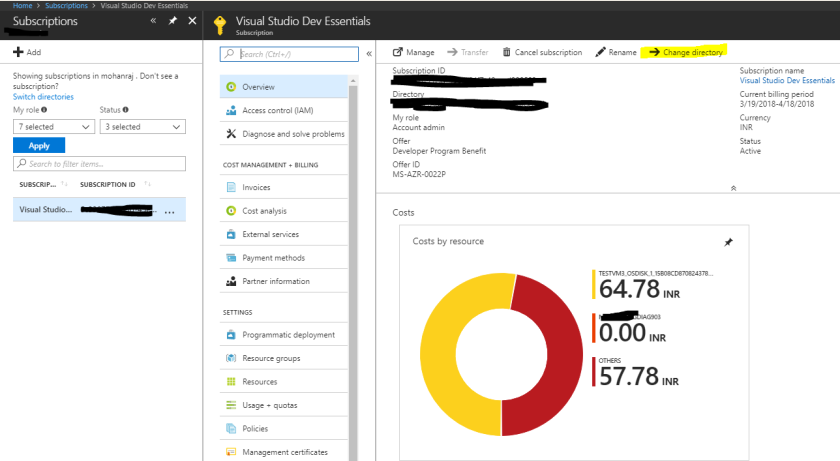Click the Resources grid icon
This screenshot has height=461, width=840.
[231, 382]
